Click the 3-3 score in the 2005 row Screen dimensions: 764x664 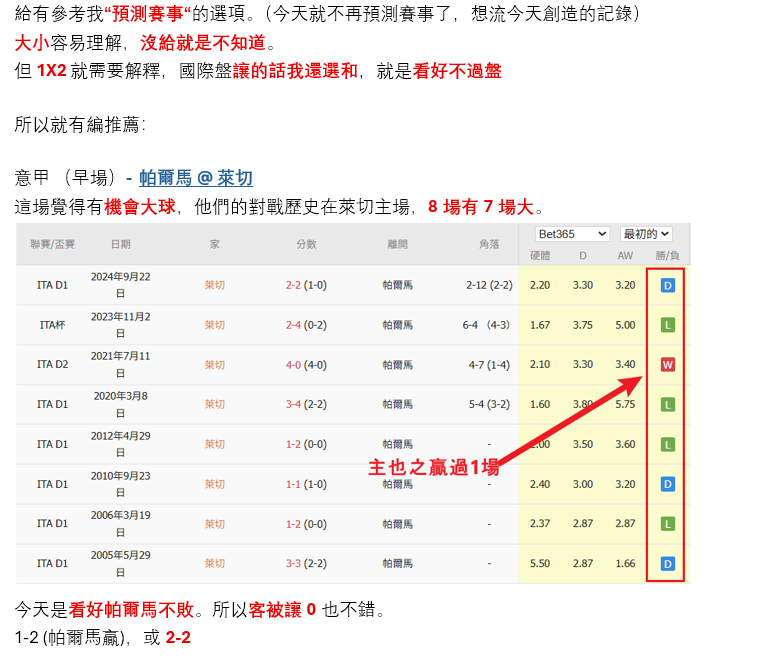(292, 564)
